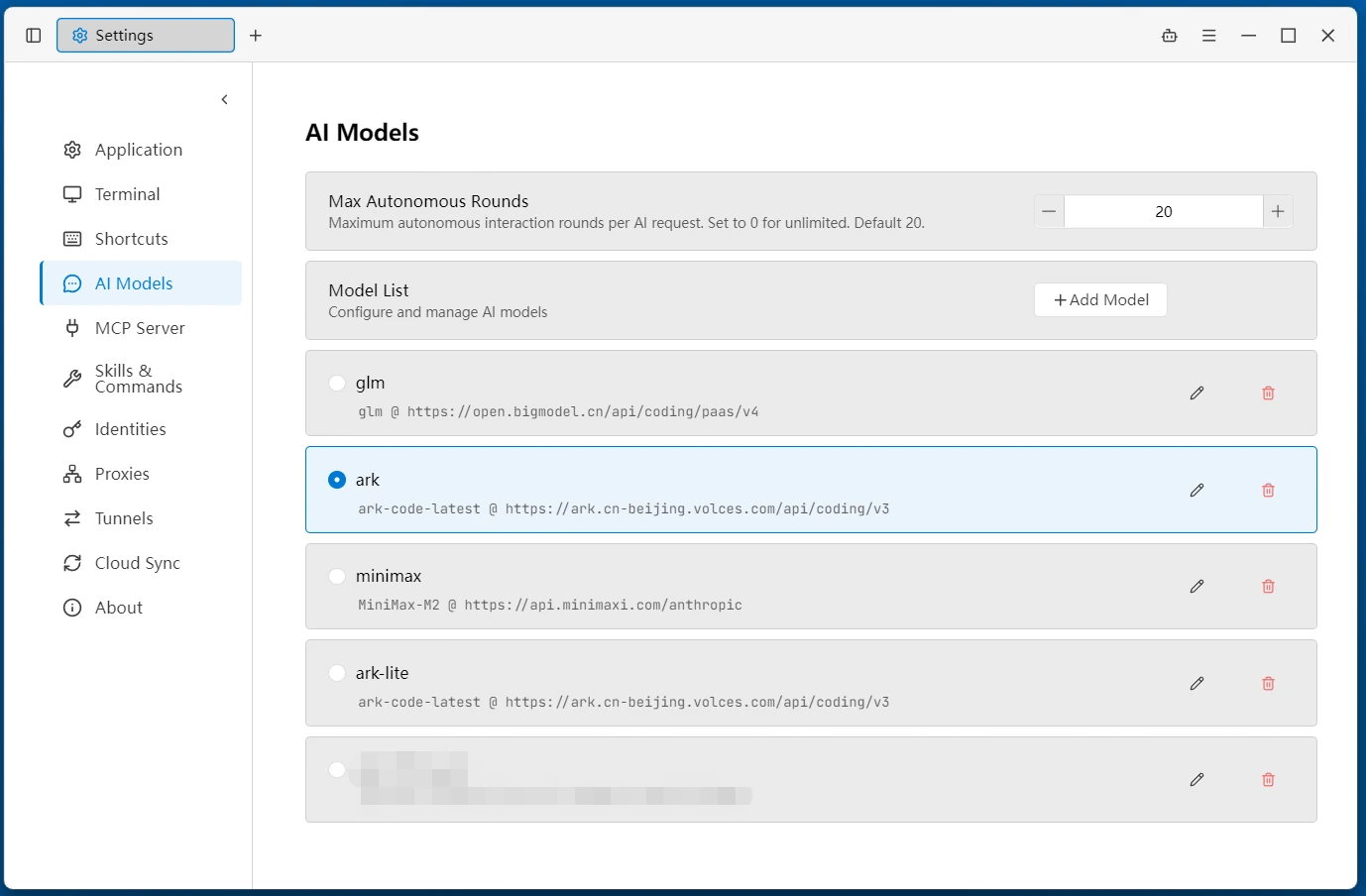Viewport: 1366px width, 896px height.
Task: Minimize the settings window
Action: coord(1249,36)
